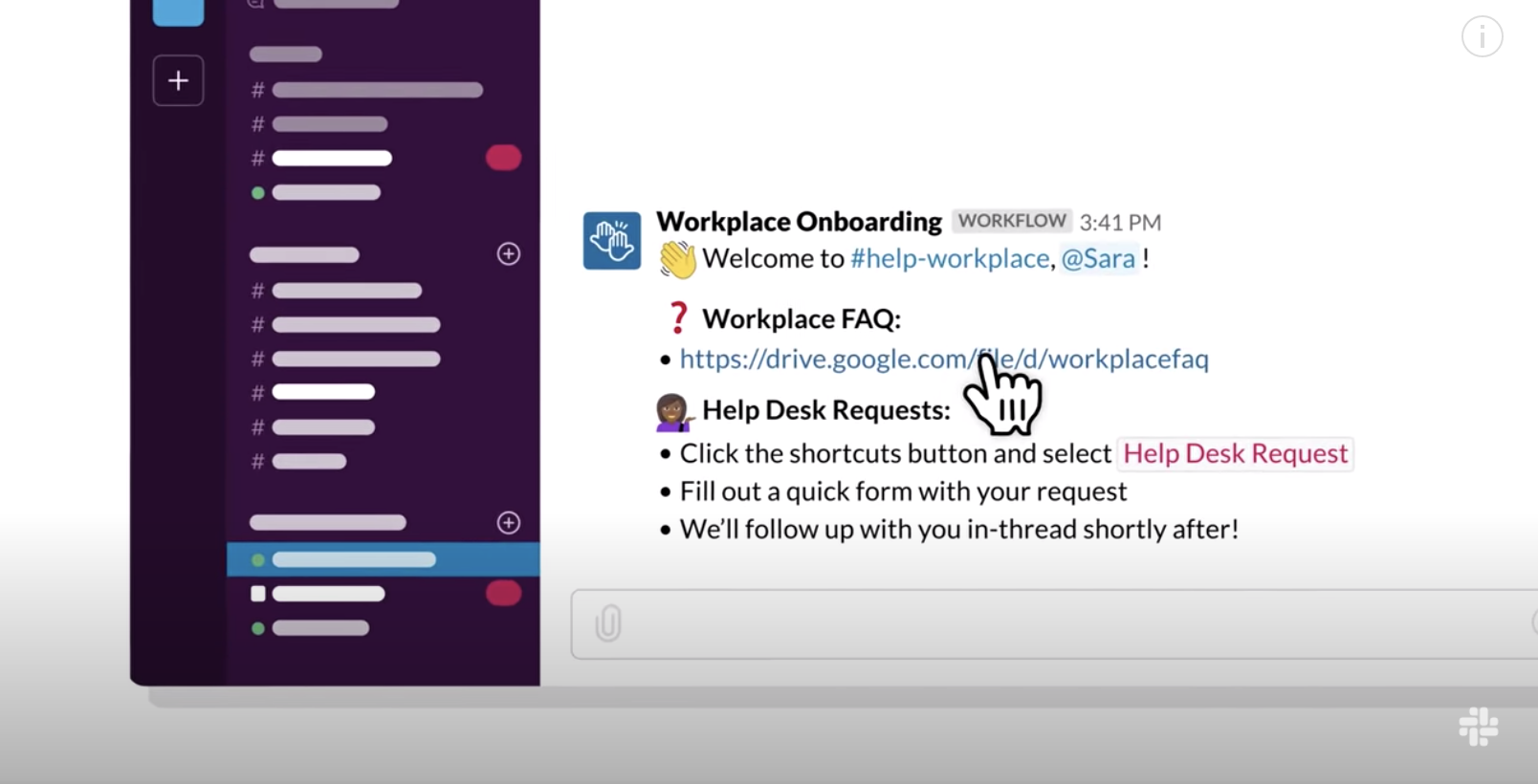Click the Workplace Onboarding app avatar

click(x=612, y=241)
